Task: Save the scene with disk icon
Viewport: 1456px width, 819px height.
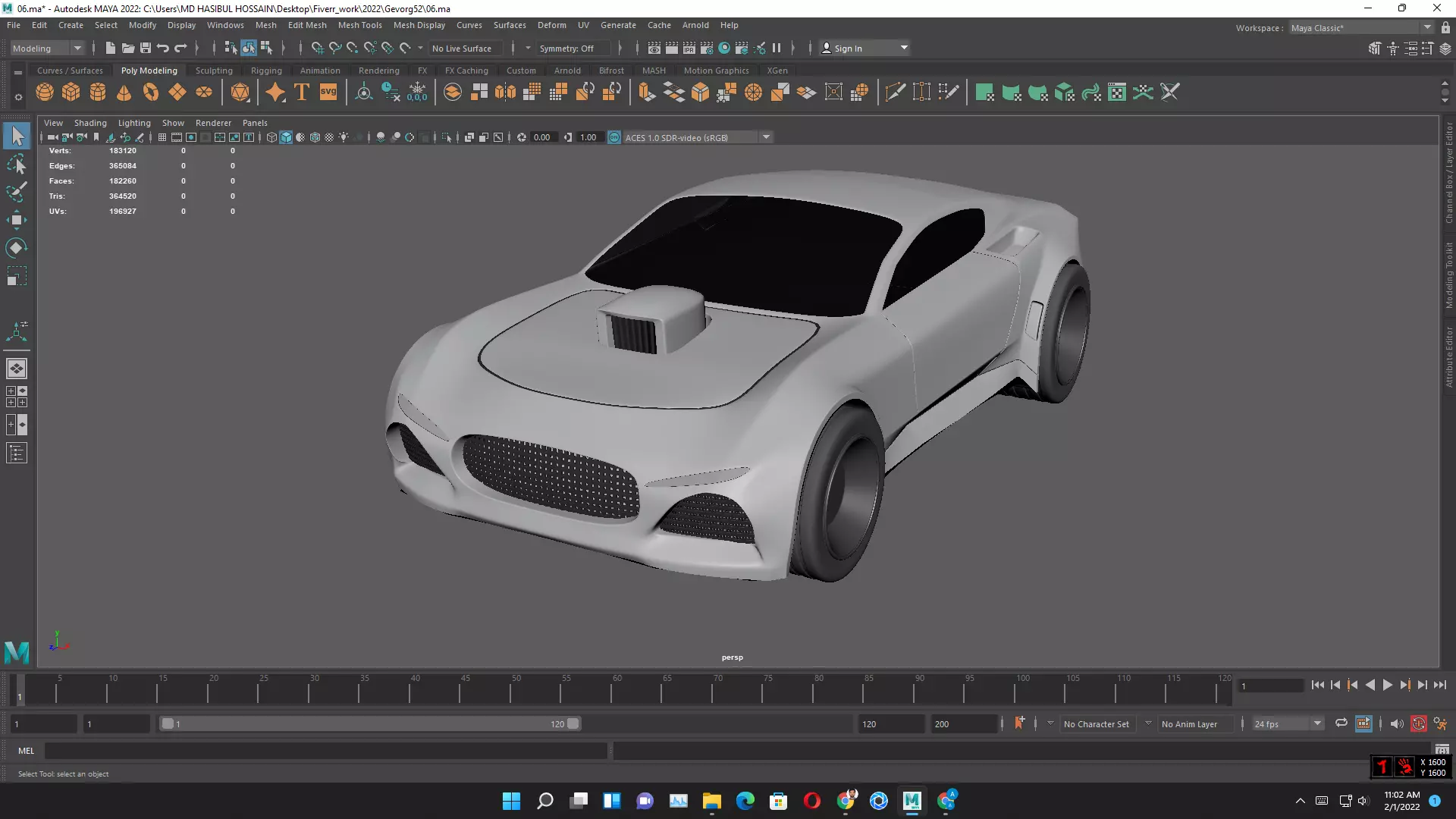Action: tap(146, 48)
